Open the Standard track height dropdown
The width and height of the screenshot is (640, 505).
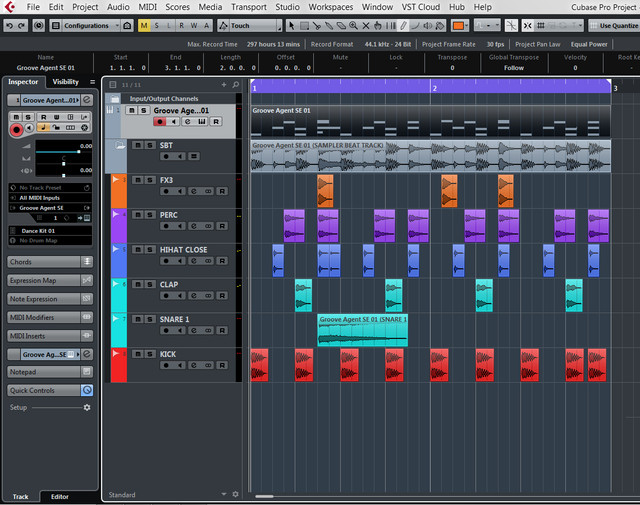[224, 494]
